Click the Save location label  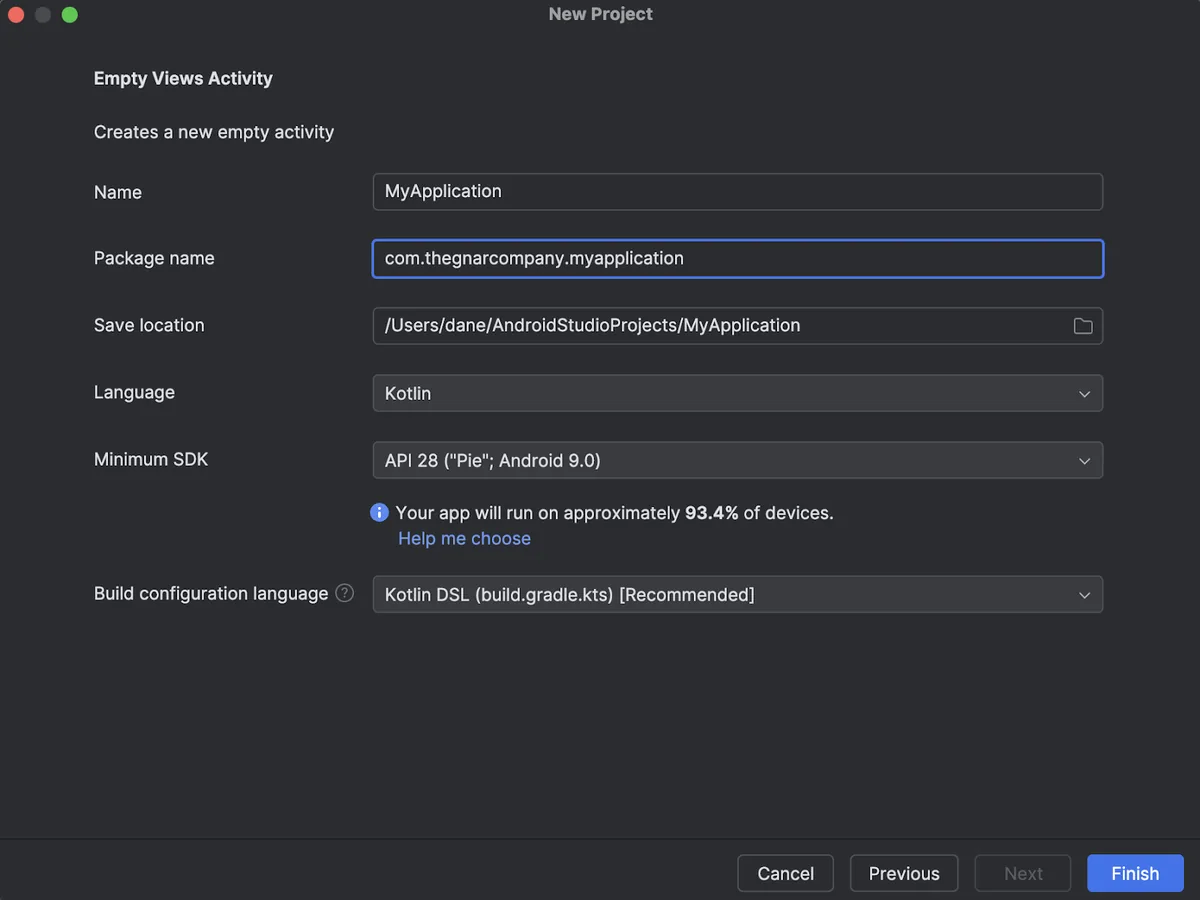(149, 325)
